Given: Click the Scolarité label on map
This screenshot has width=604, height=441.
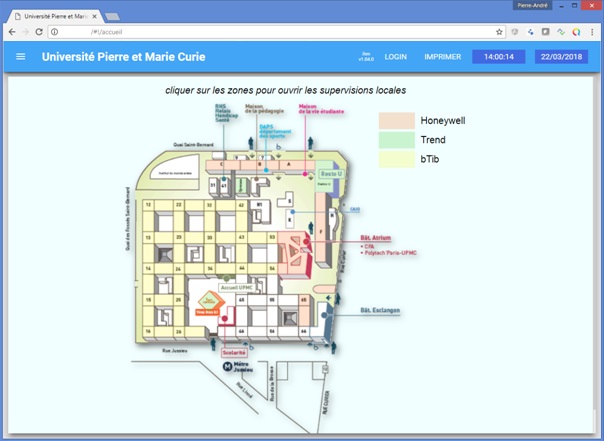Looking at the screenshot, I should [x=234, y=352].
